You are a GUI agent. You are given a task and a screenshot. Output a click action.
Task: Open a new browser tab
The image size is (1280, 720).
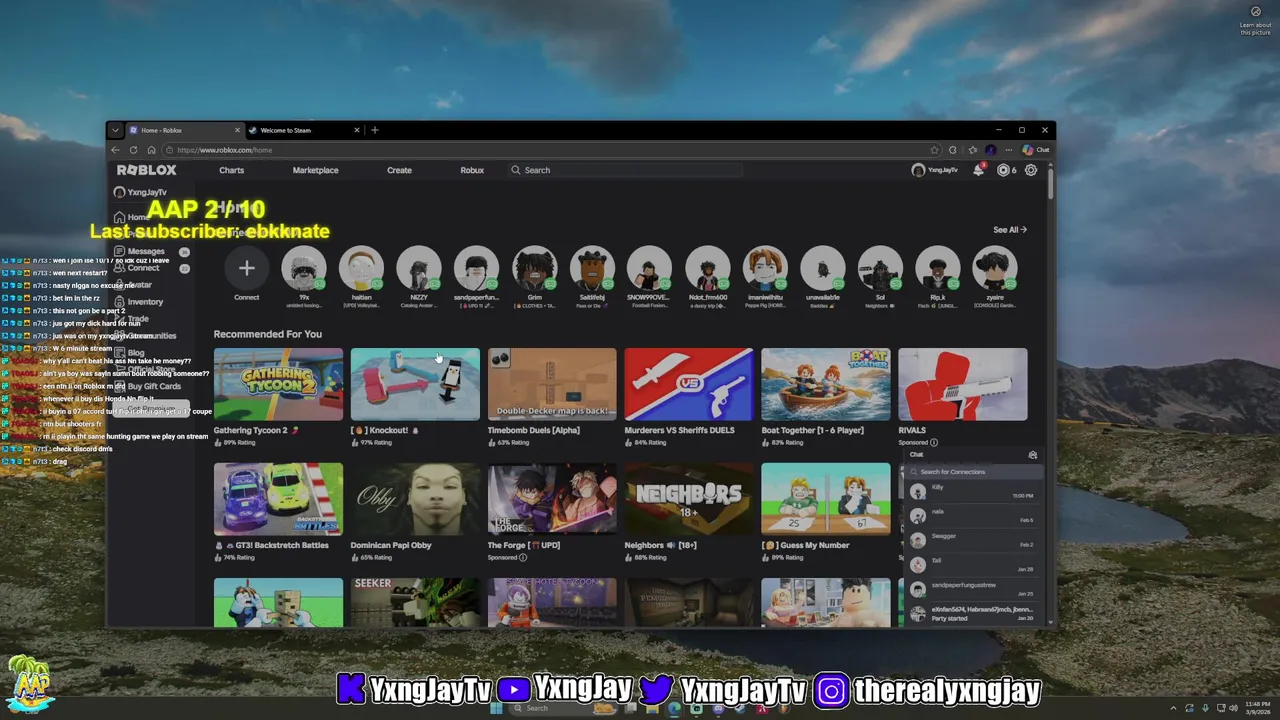coord(375,130)
